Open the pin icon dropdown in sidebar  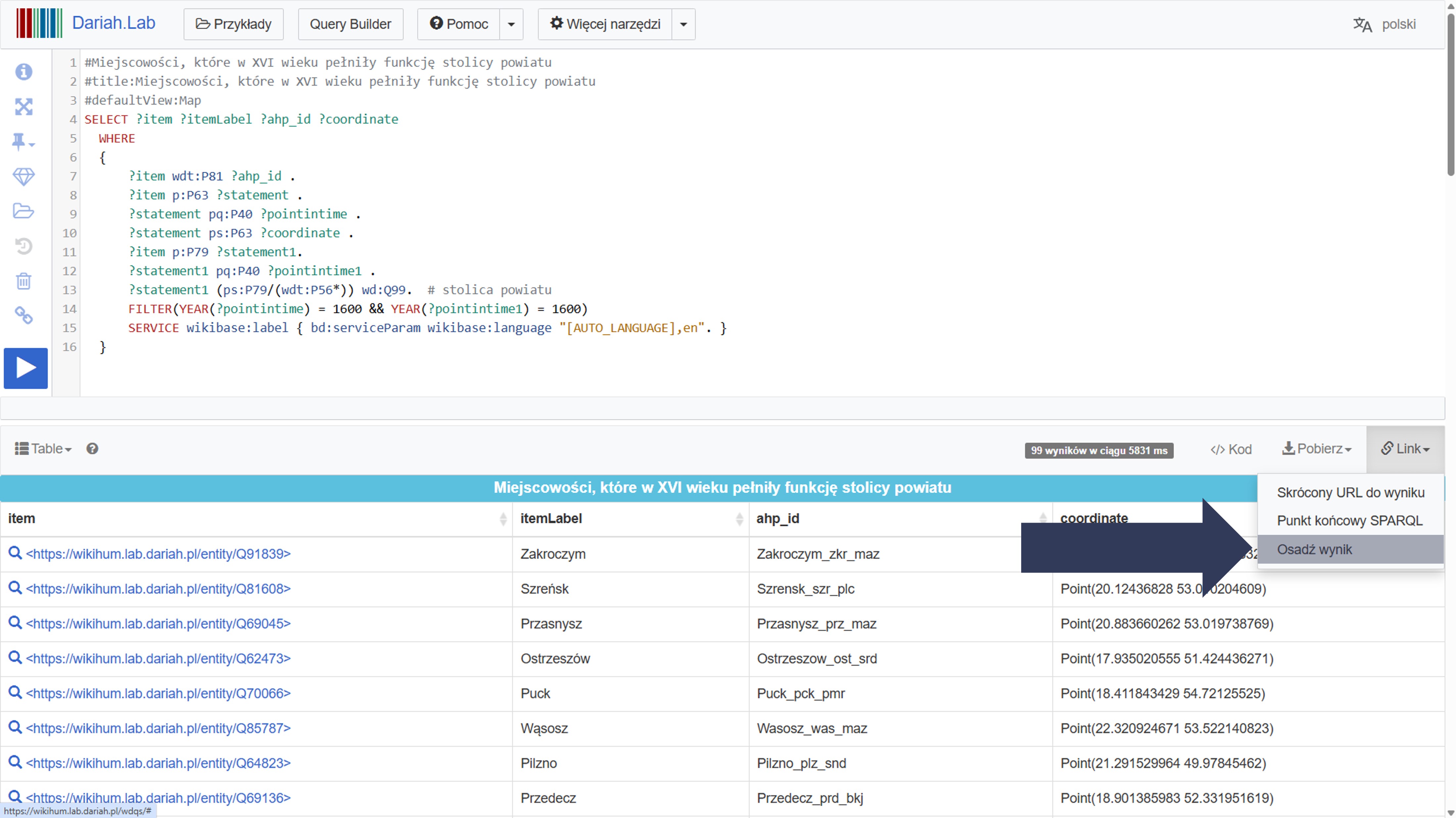(x=23, y=142)
